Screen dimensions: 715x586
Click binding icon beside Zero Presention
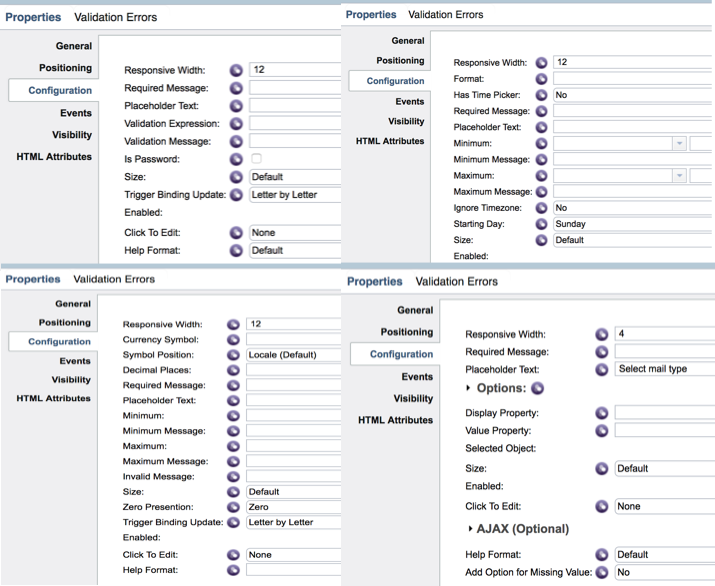(233, 507)
